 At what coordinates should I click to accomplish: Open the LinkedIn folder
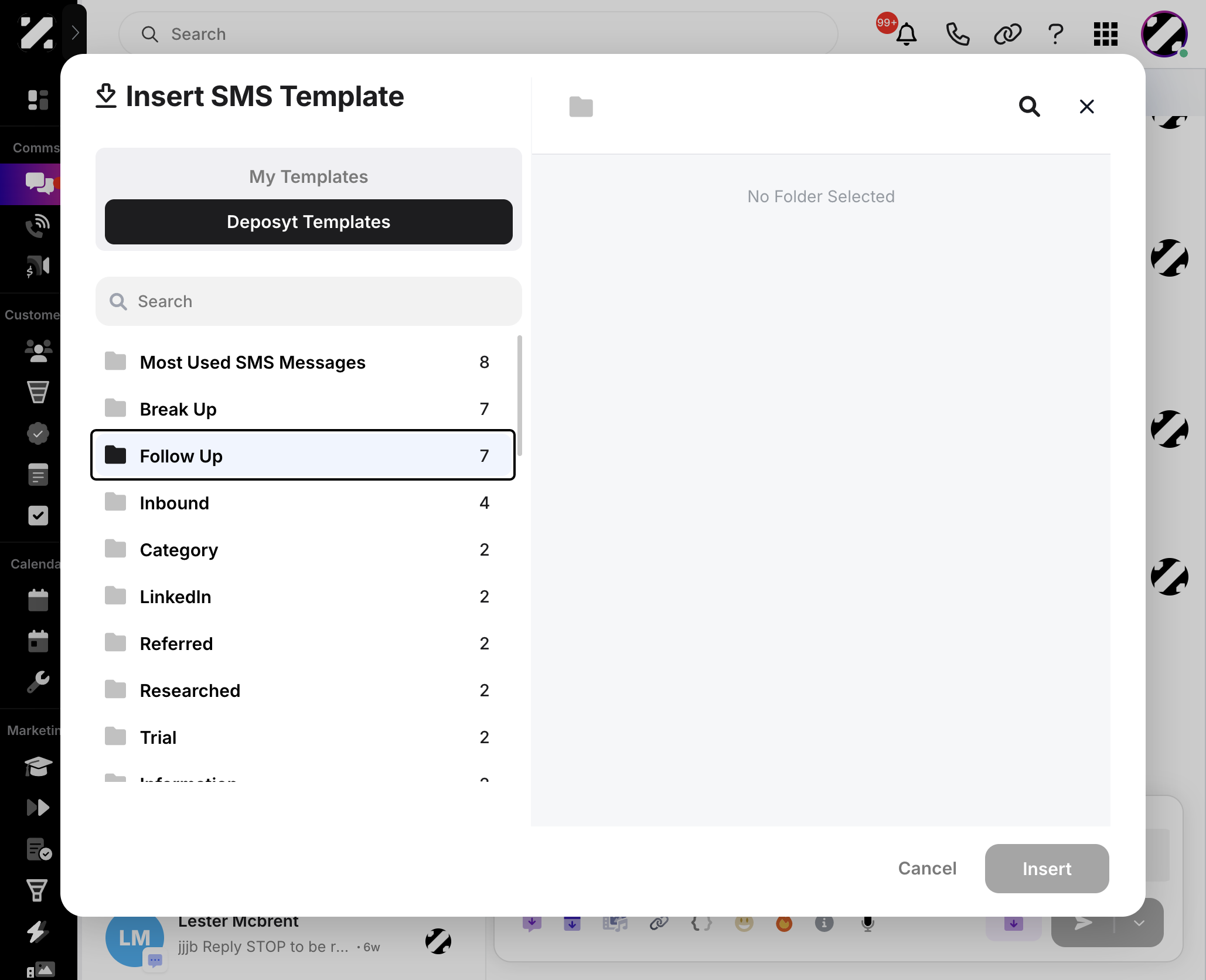coord(303,597)
